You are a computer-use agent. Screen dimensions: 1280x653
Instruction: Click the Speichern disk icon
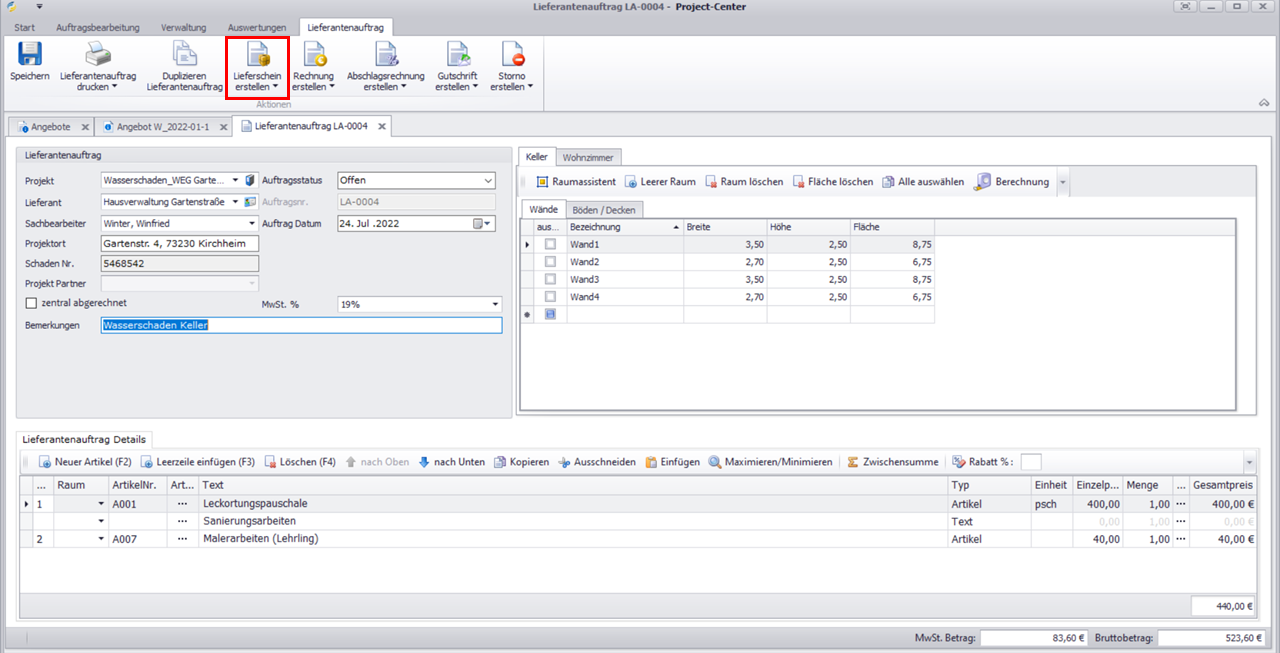(x=29, y=55)
